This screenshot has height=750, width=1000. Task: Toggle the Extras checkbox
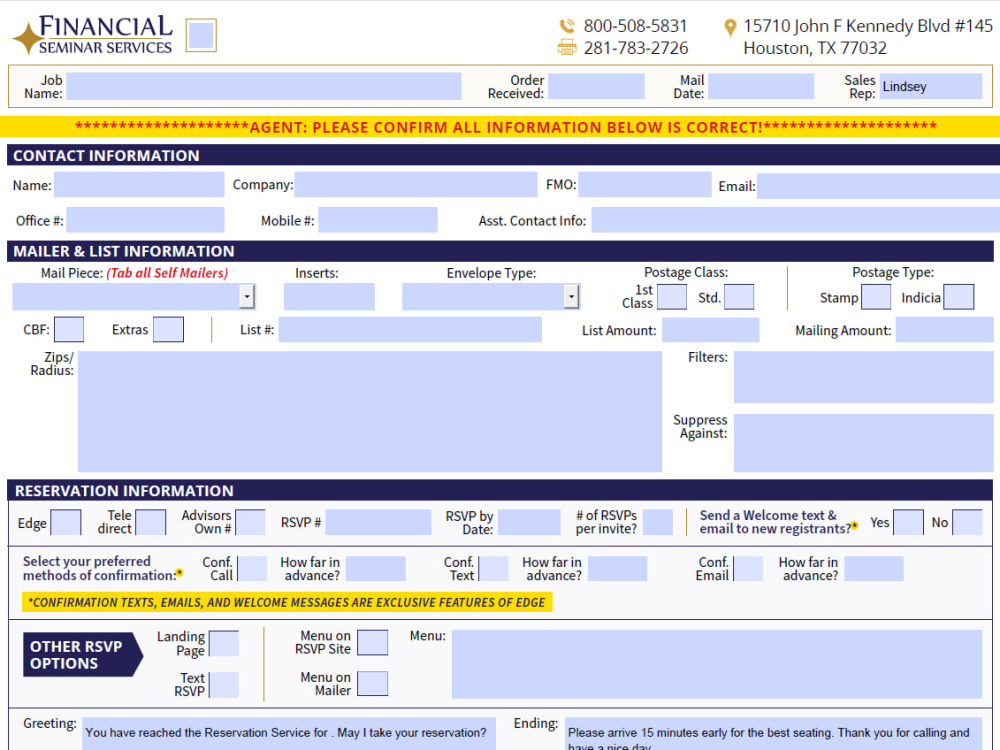point(168,330)
